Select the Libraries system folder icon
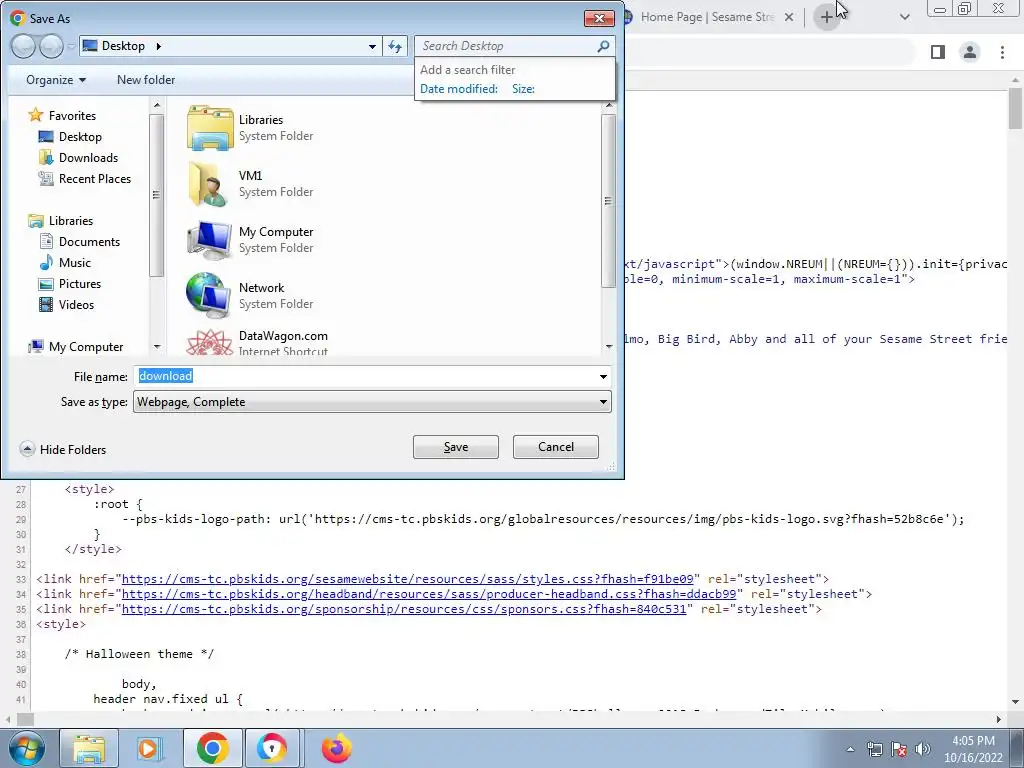The width and height of the screenshot is (1024, 768). point(210,128)
